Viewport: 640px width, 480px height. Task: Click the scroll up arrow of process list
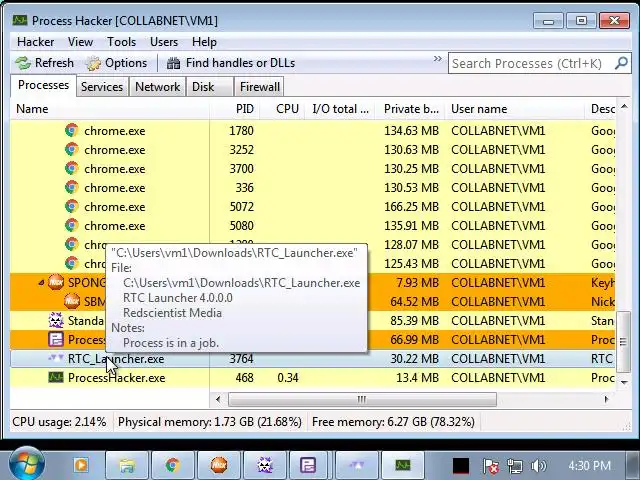click(x=624, y=107)
